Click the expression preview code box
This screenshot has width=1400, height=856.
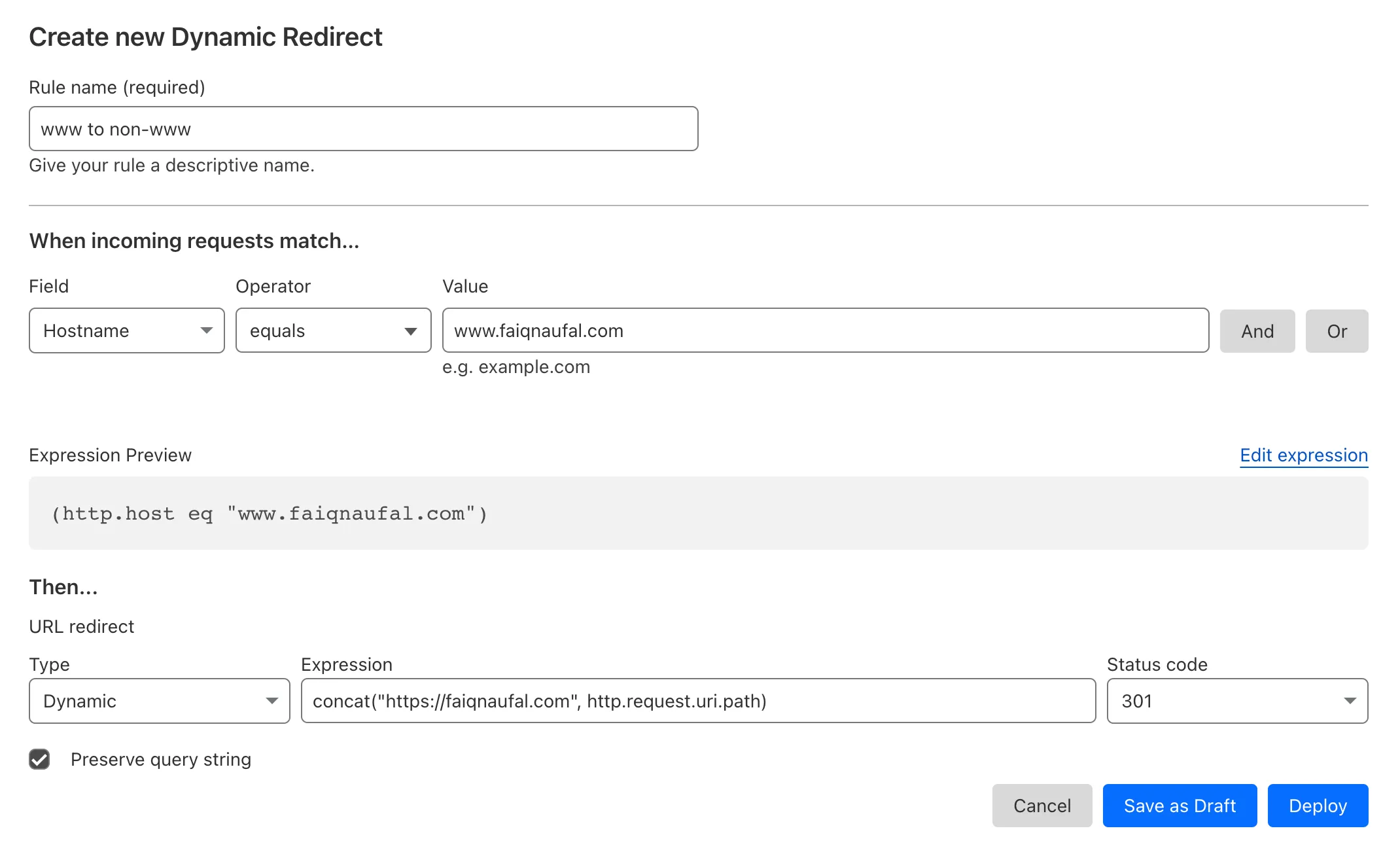point(699,513)
